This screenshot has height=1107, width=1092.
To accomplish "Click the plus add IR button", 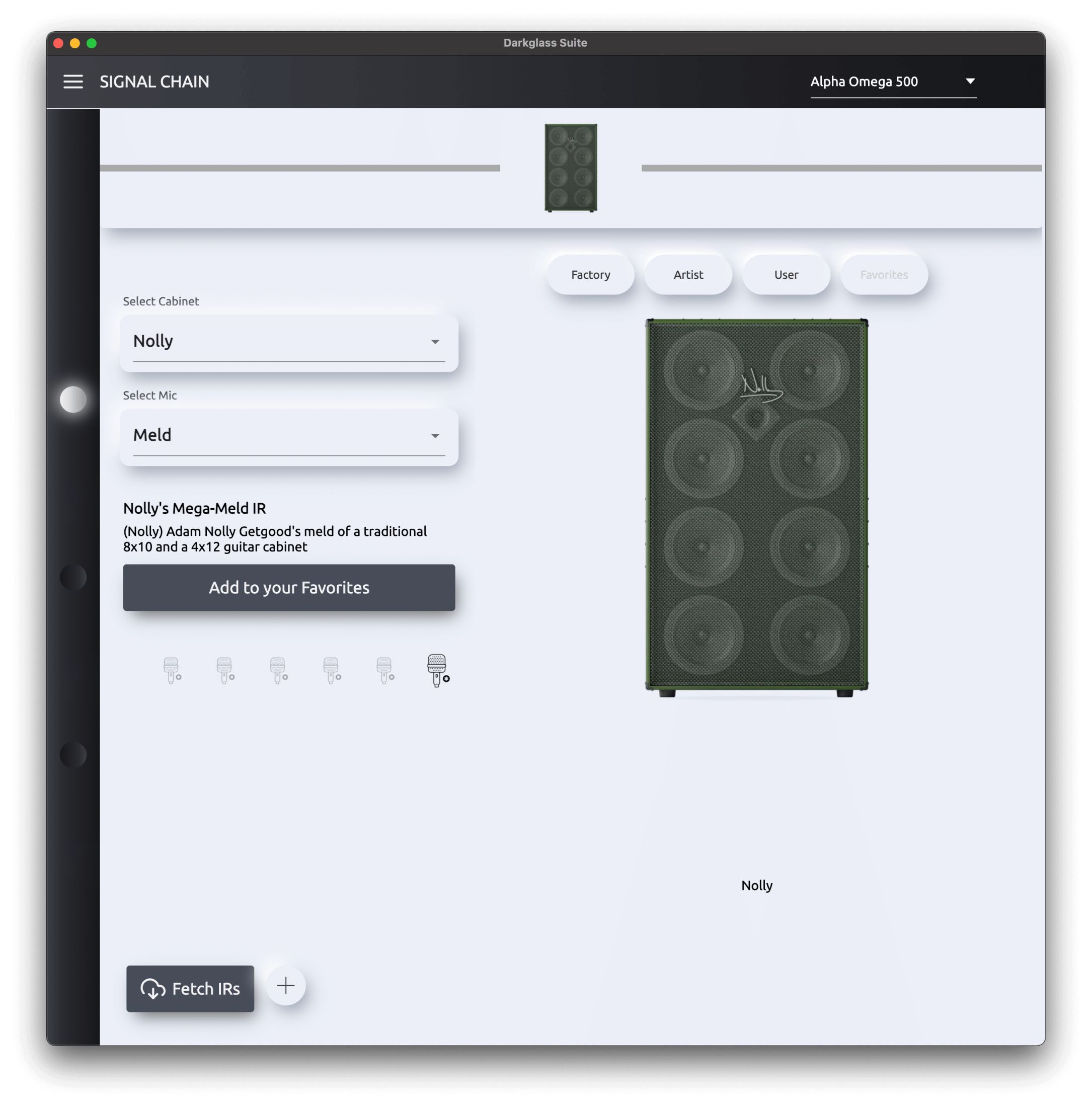I will point(285,986).
